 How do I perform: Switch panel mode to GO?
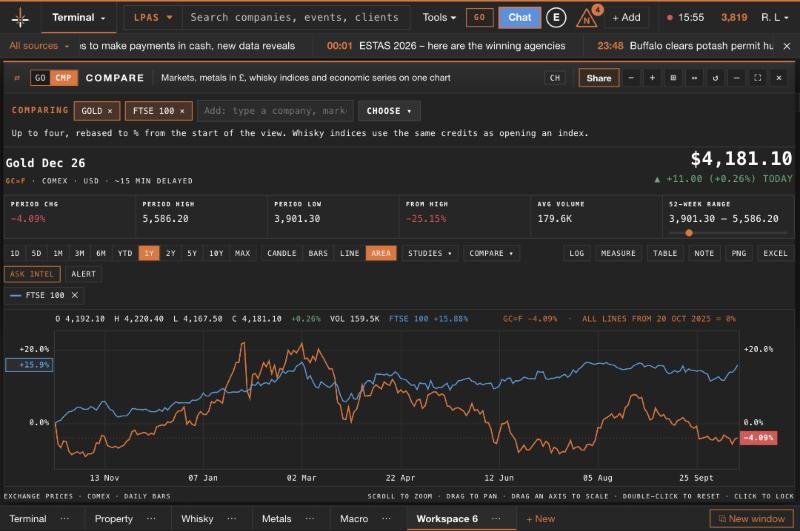tap(40, 78)
